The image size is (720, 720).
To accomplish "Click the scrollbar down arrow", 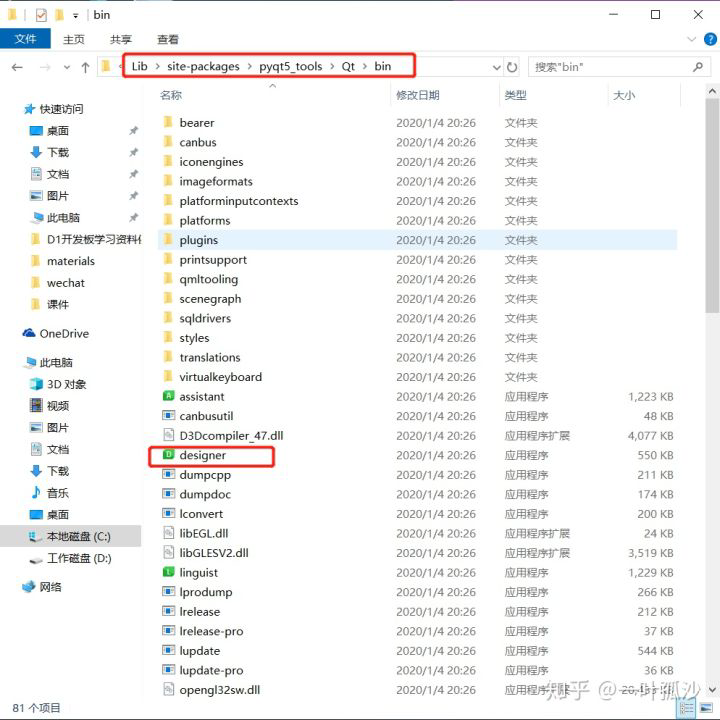I will tap(712, 690).
